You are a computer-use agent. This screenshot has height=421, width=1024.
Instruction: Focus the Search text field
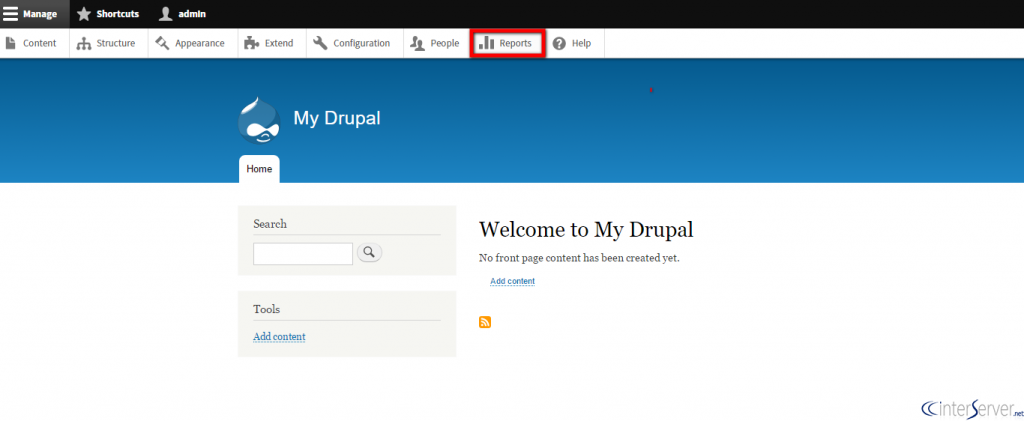coord(303,254)
